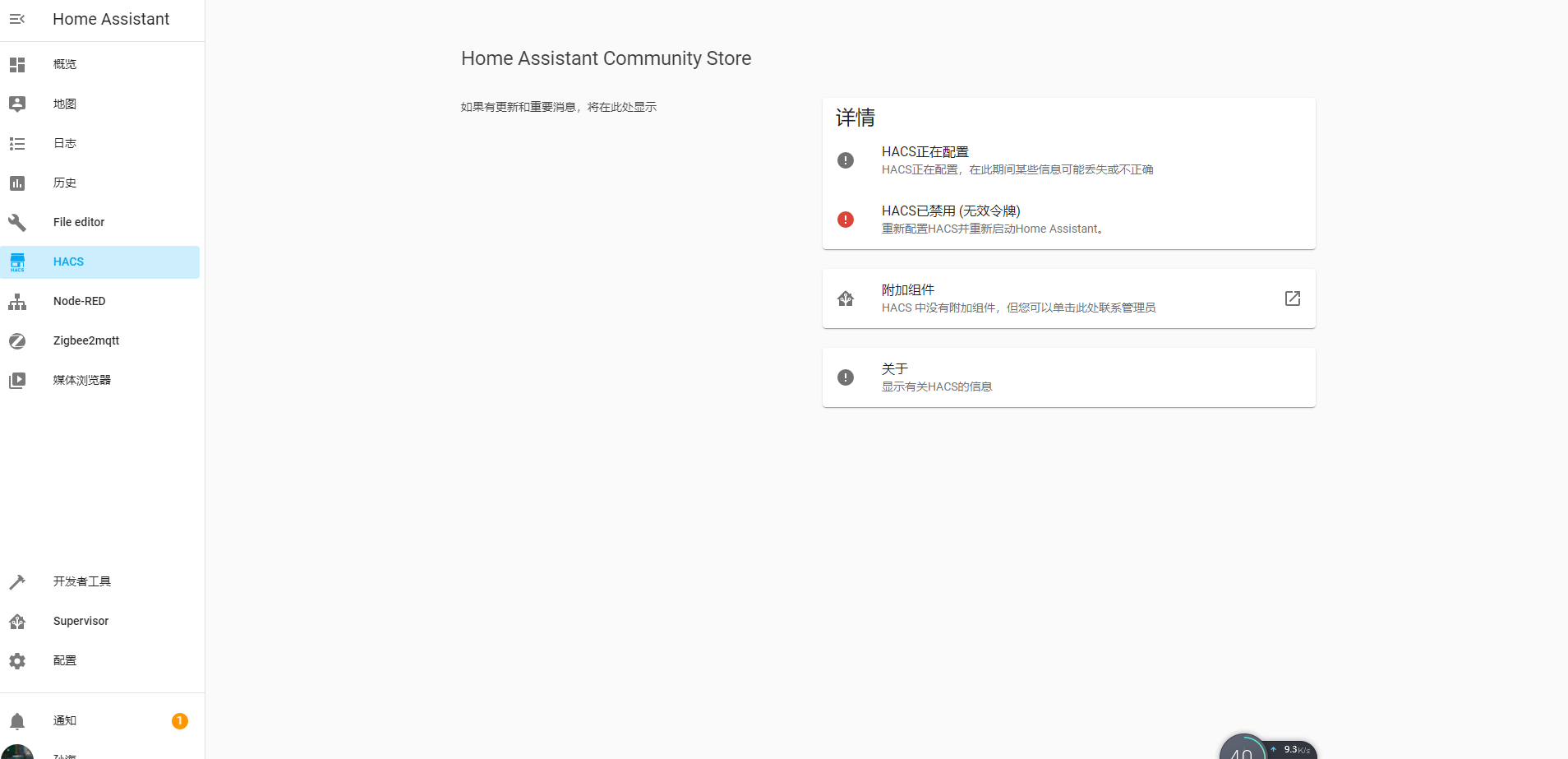Open the 关于 about HACS card

point(1069,377)
